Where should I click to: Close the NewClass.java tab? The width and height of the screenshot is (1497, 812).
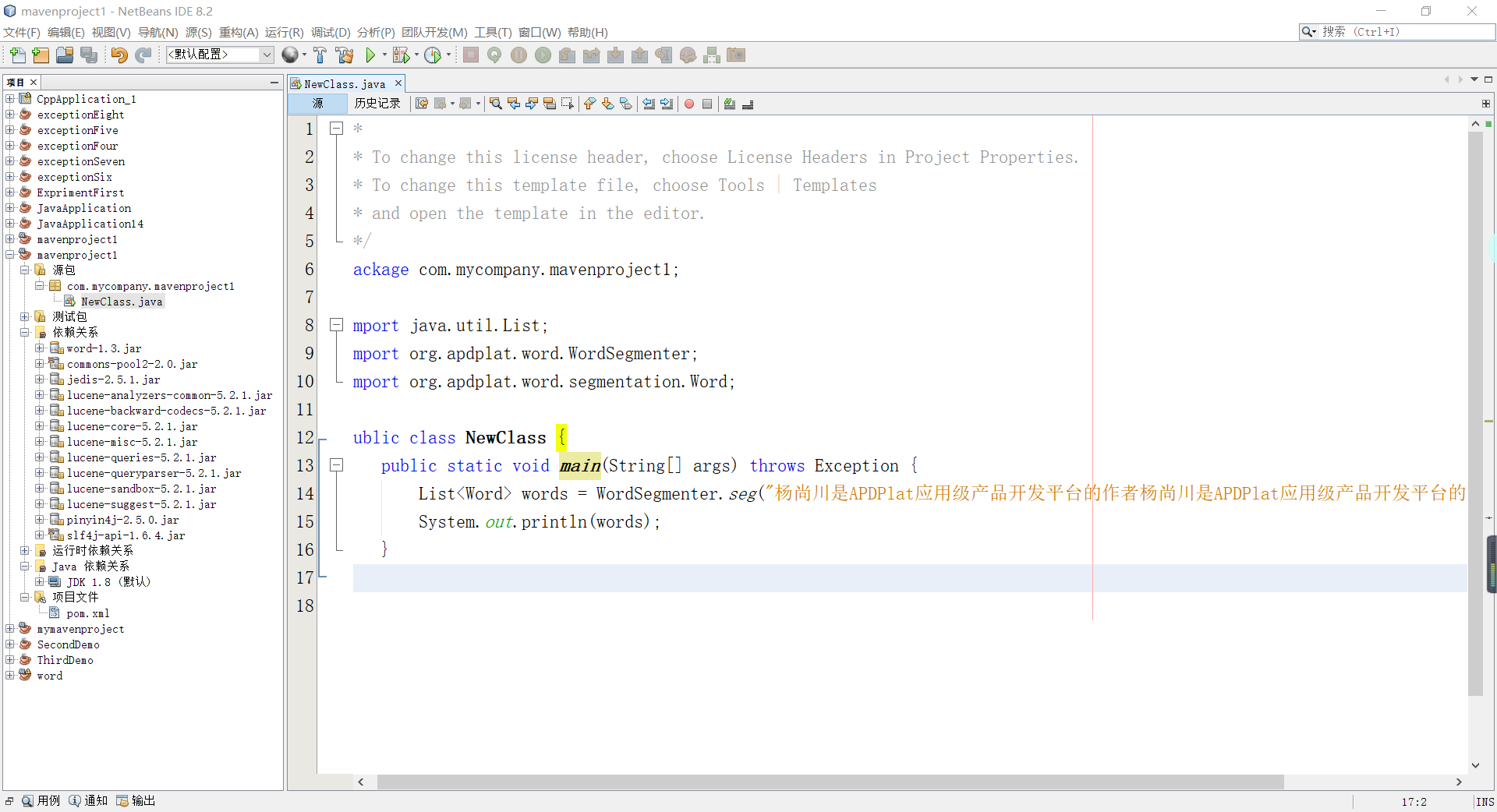point(398,83)
